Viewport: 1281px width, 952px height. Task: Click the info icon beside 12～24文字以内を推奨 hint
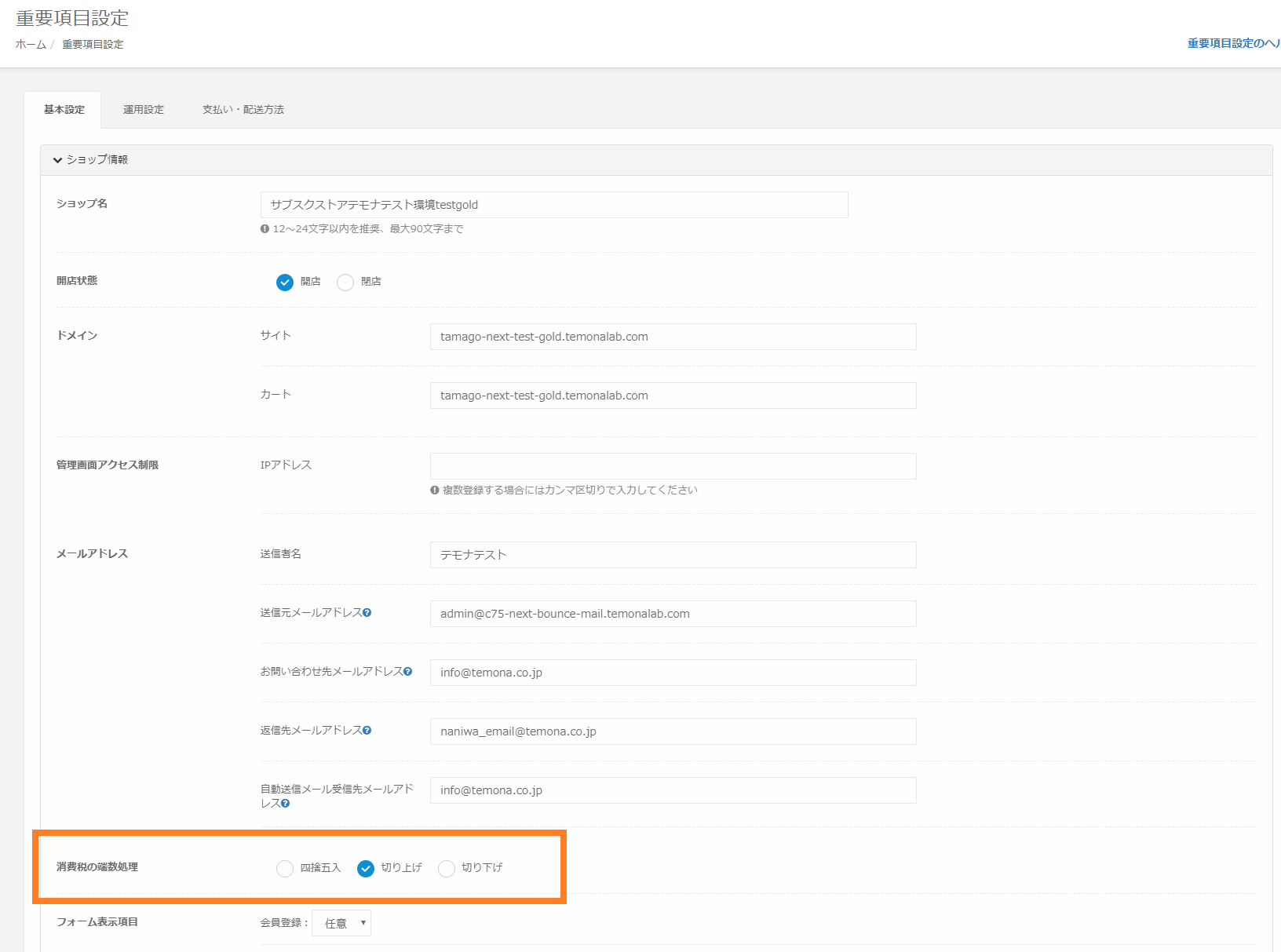pos(265,229)
